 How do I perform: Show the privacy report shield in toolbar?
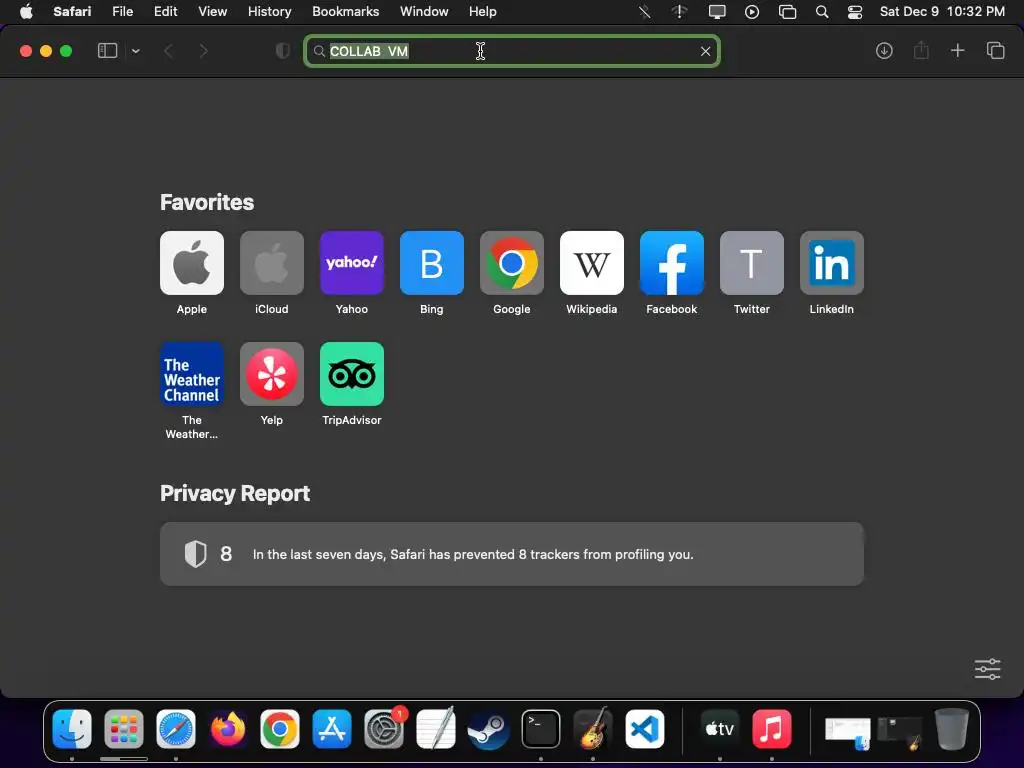tap(282, 51)
